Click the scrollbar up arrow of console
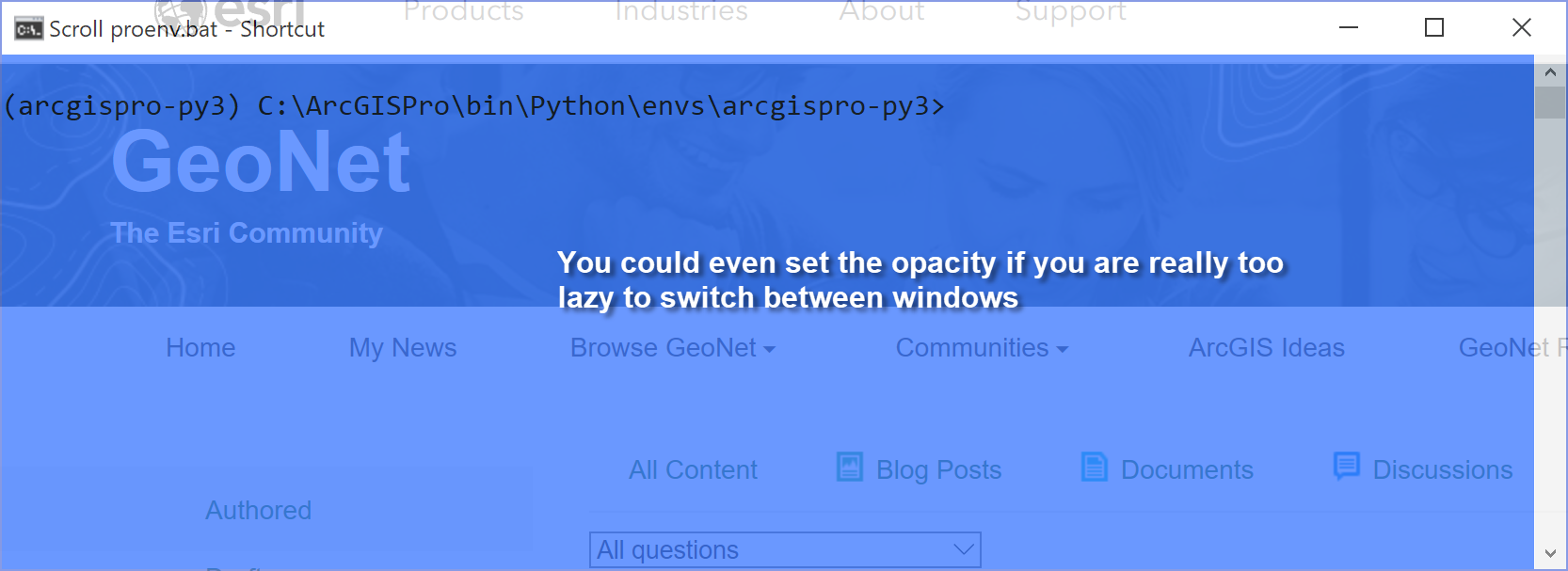This screenshot has height=571, width=1568. tap(1550, 71)
